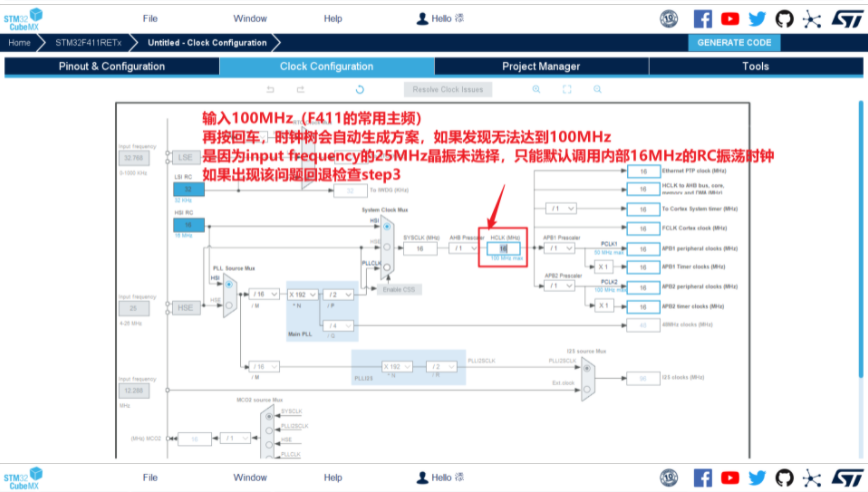Screen dimensions: 868x492
Task: Open PLLI2S /R divider dropdown
Action: (441, 366)
